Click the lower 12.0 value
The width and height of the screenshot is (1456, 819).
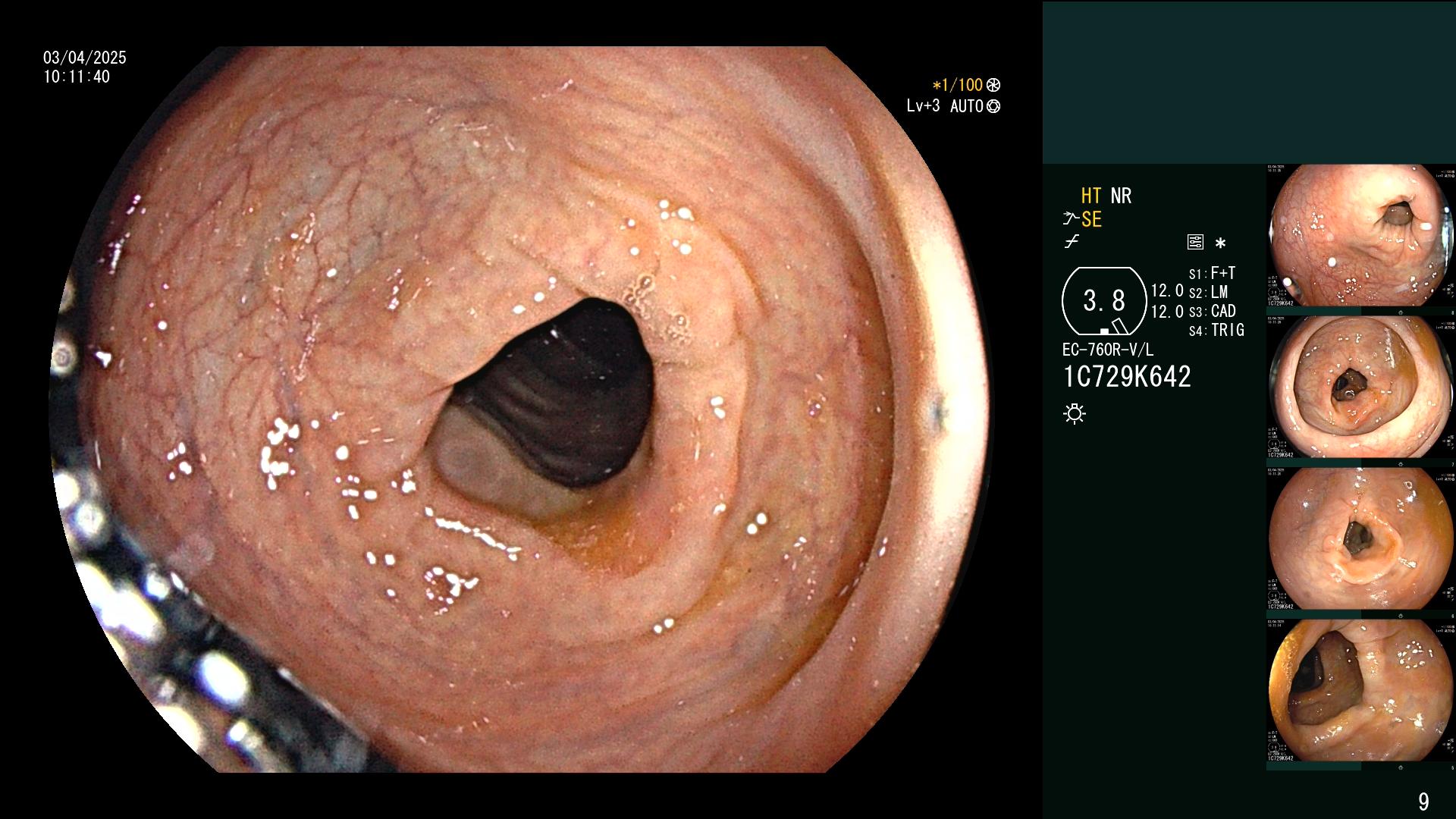coord(1167,311)
